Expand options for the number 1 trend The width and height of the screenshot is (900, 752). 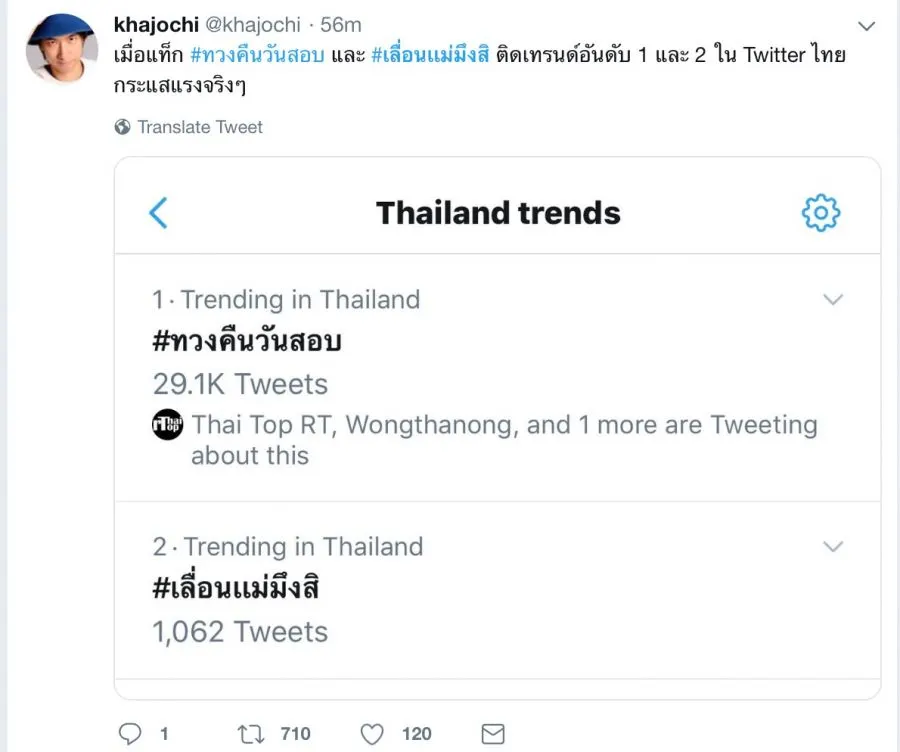(x=832, y=299)
